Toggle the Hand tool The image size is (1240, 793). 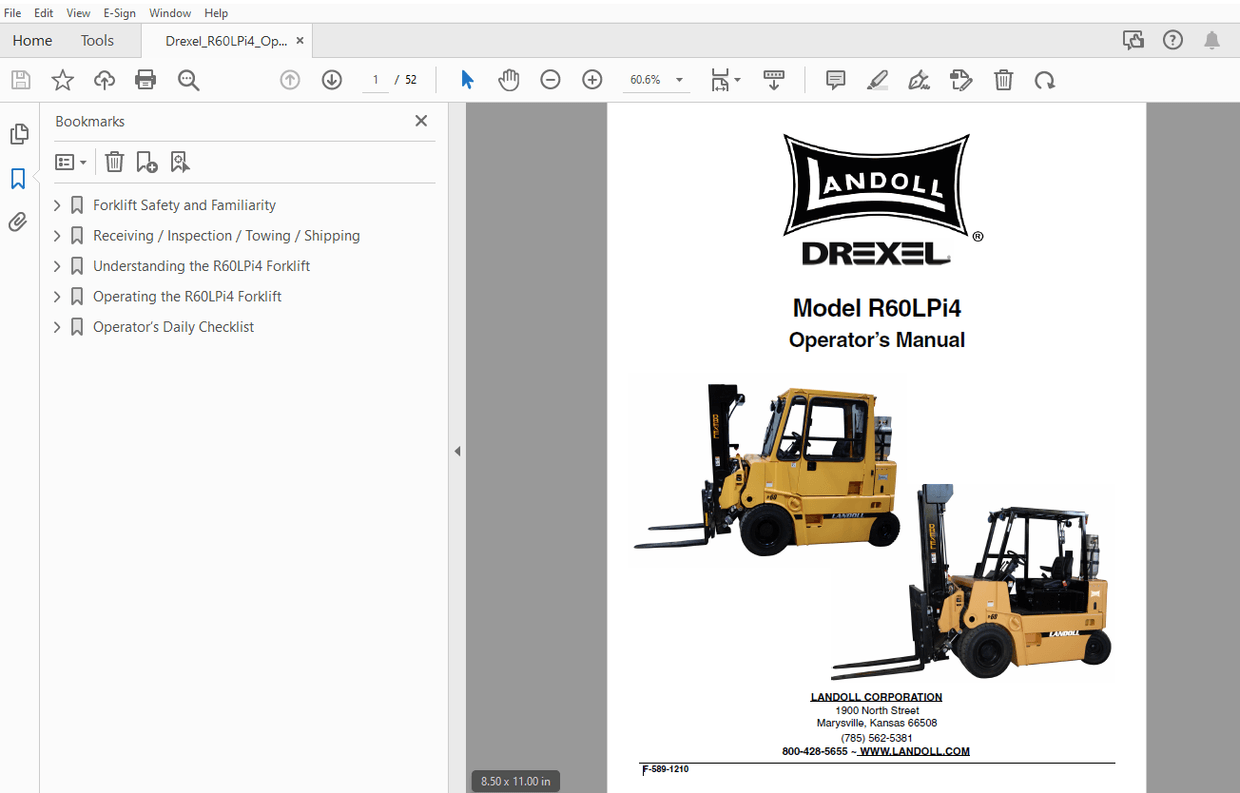pyautogui.click(x=509, y=79)
